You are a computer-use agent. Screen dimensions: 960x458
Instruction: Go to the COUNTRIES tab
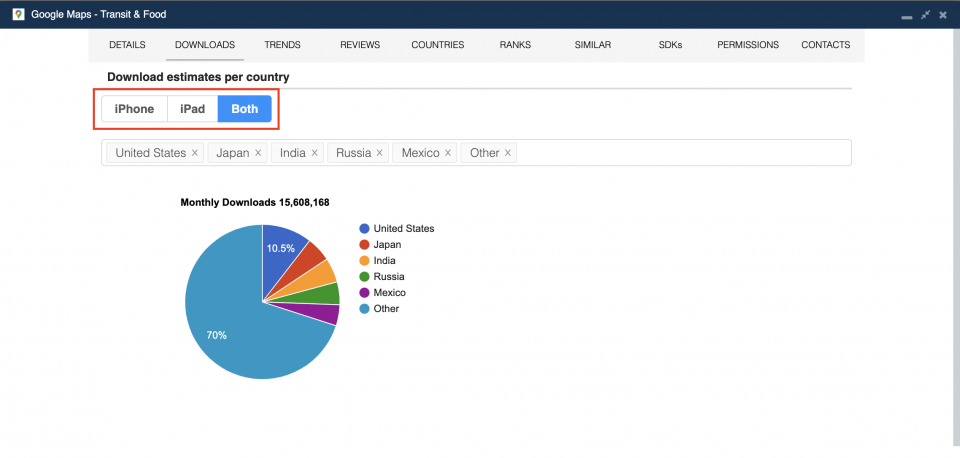(x=438, y=45)
